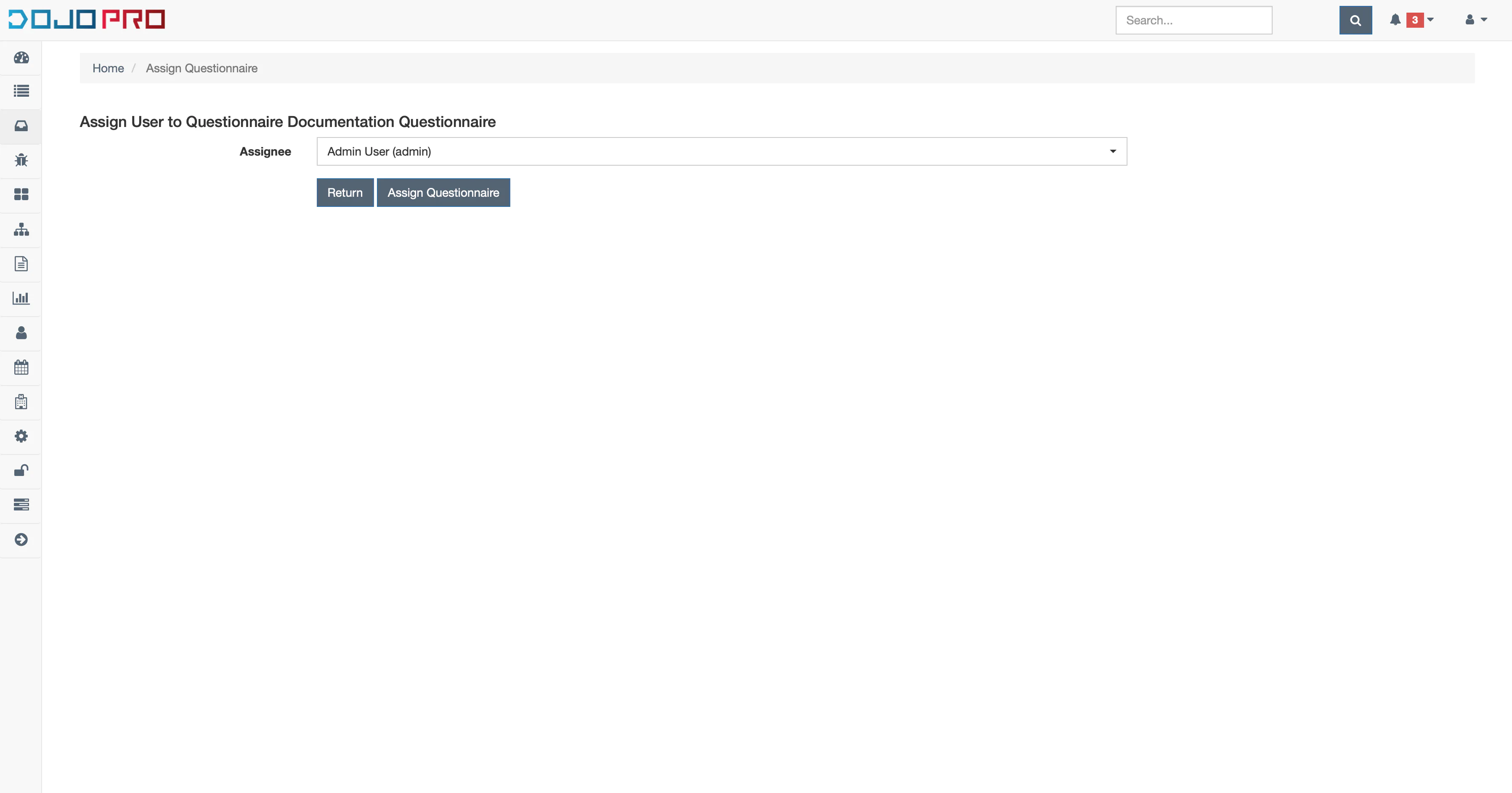Select the open padlock icon
1512x793 pixels.
pos(21,470)
